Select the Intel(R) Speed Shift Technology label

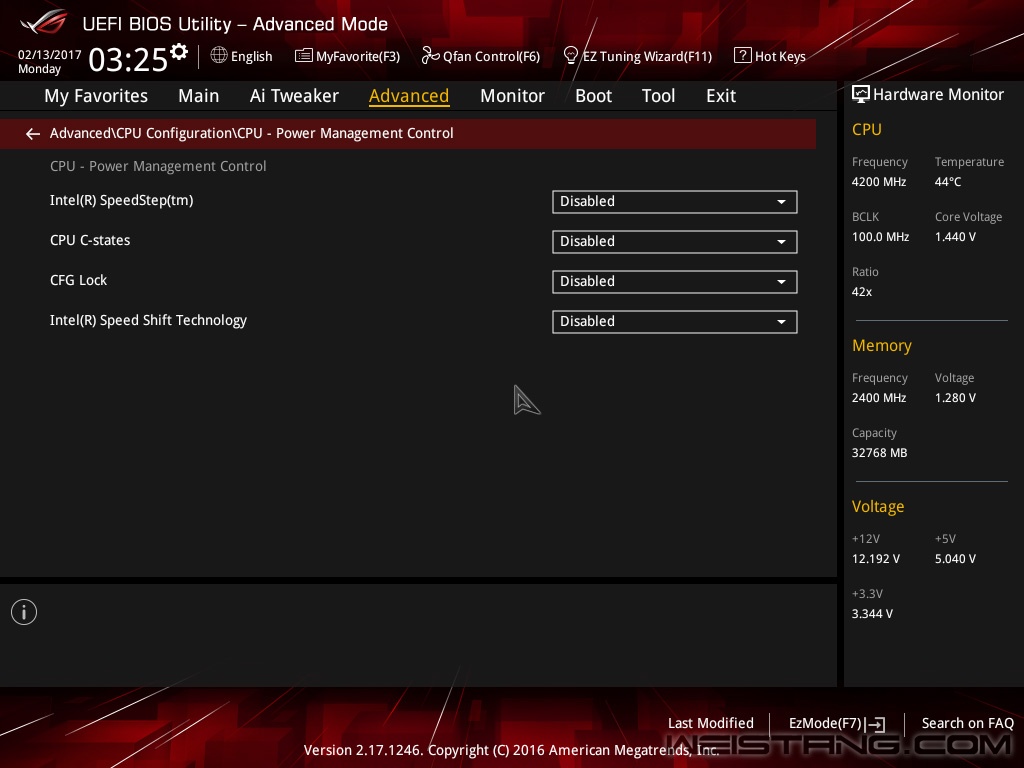pos(148,321)
